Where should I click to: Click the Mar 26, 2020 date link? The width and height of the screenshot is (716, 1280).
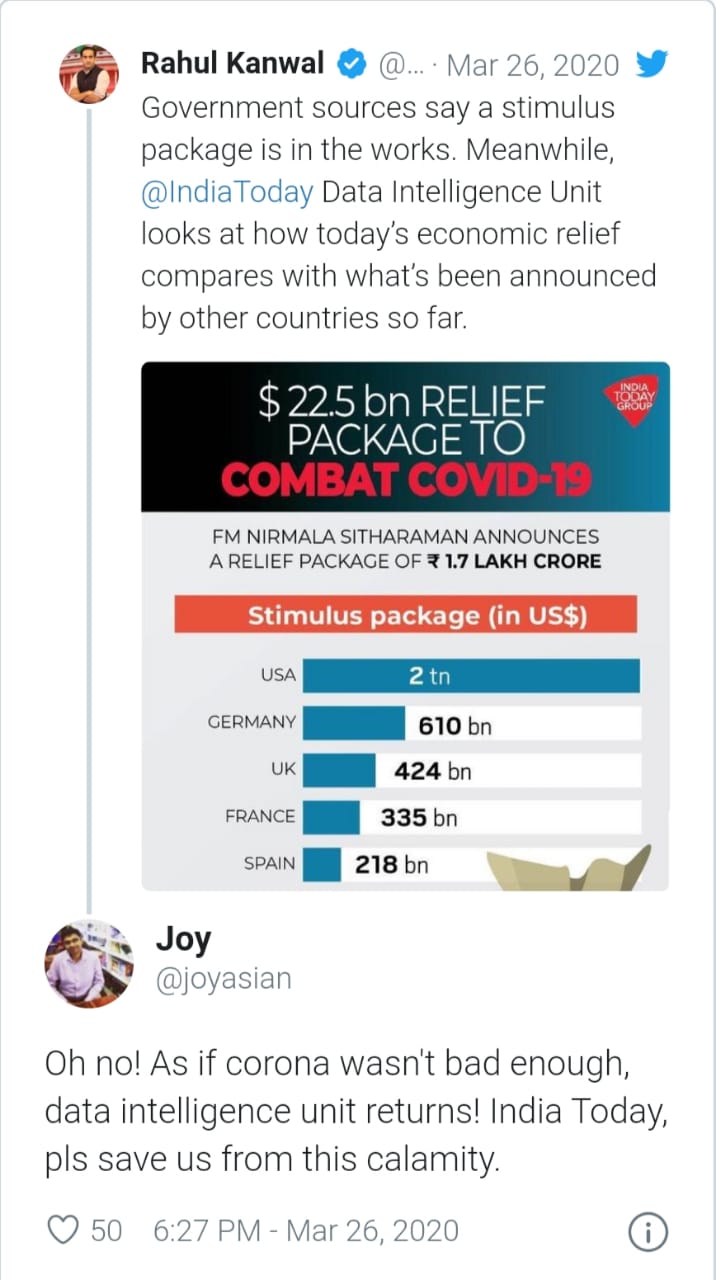532,65
